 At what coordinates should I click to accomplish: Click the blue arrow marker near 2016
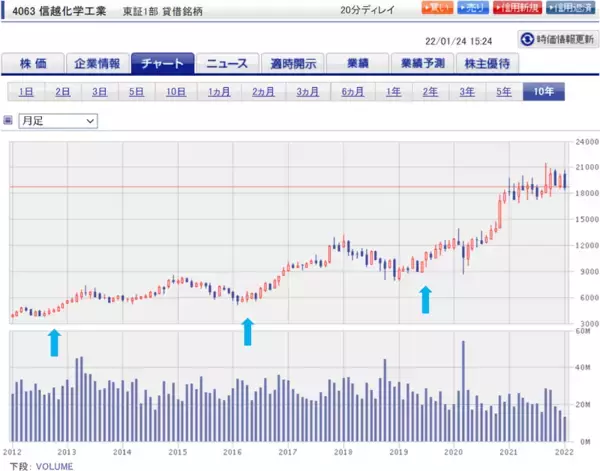247,330
